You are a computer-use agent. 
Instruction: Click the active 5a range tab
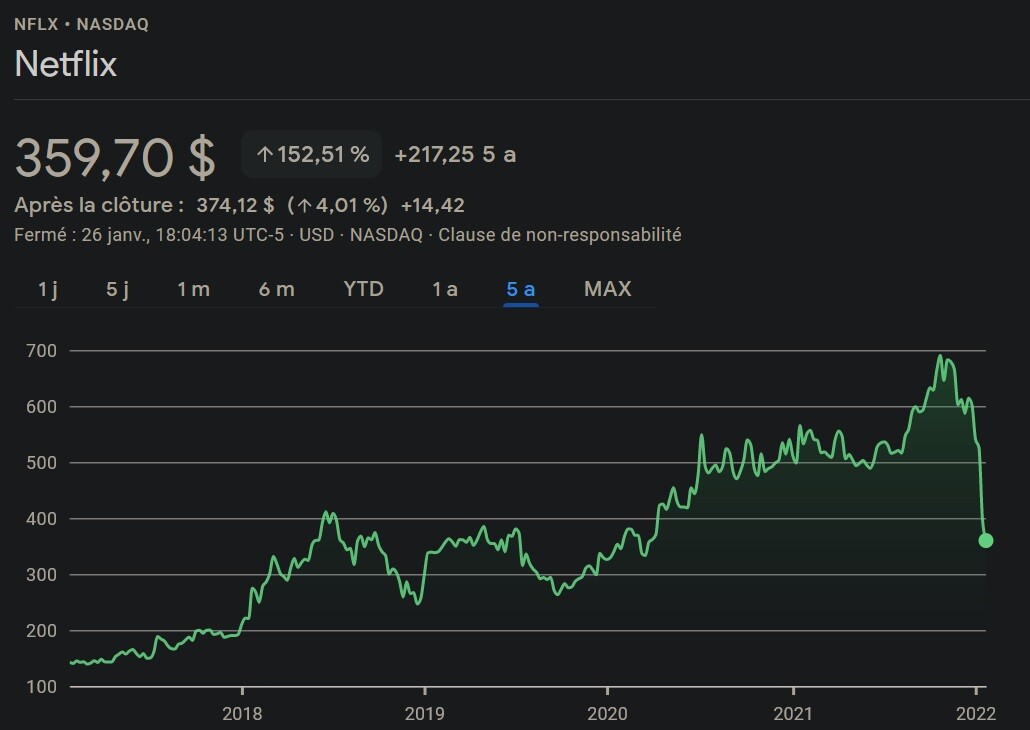[x=521, y=289]
